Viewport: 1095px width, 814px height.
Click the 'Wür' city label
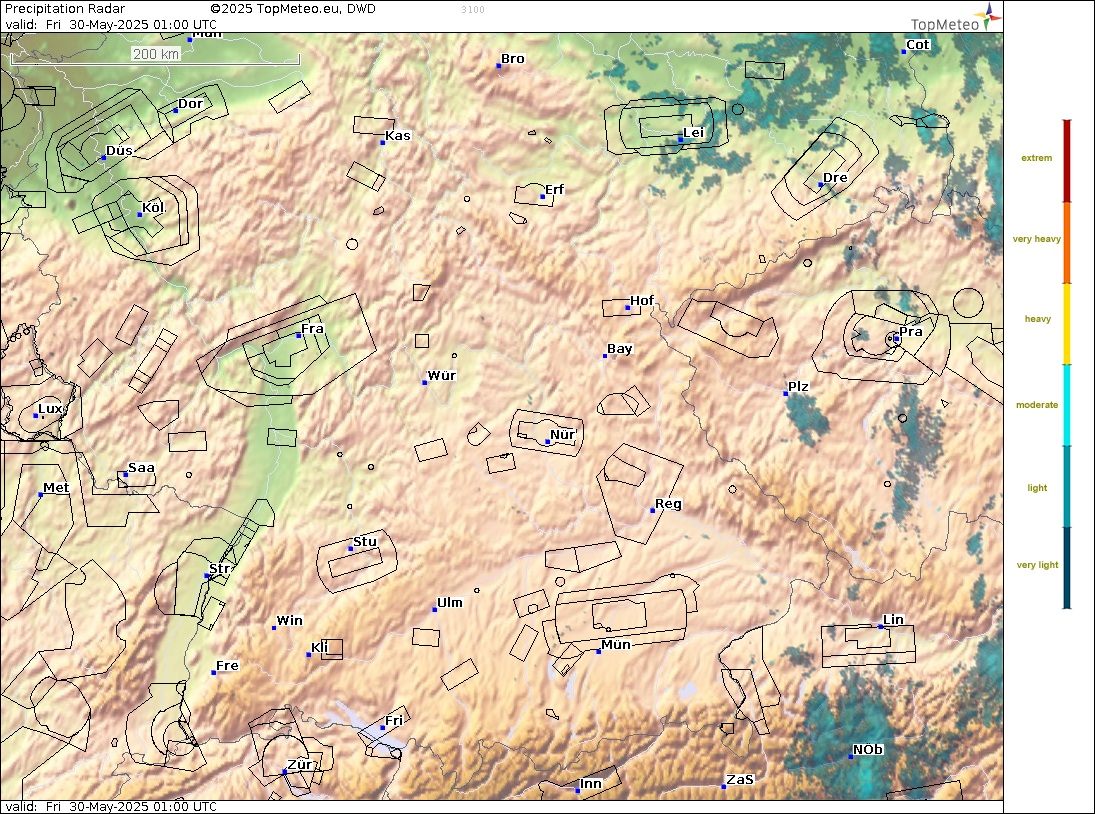pos(441,376)
